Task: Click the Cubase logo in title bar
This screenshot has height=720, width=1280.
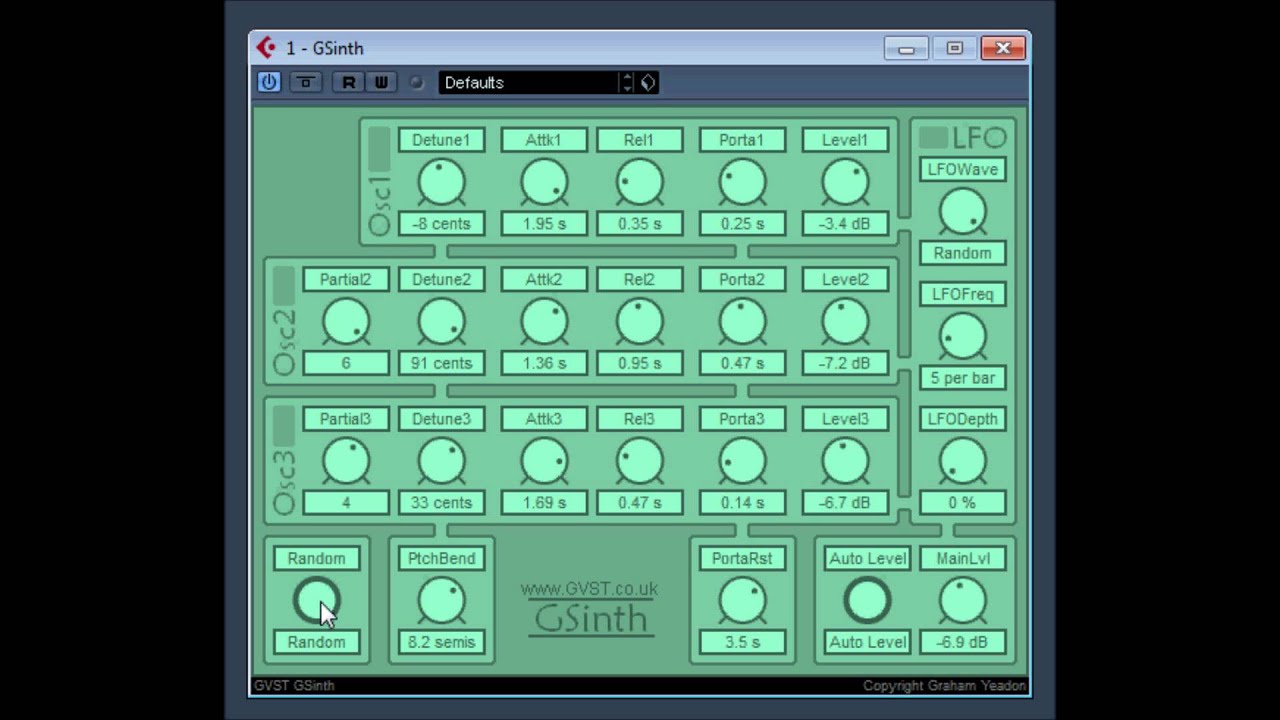Action: 265,48
